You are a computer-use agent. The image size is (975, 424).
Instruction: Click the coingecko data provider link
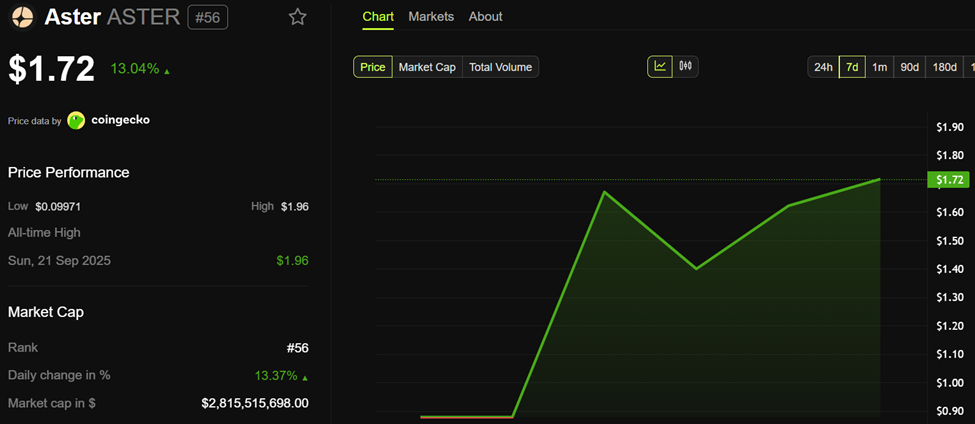point(121,121)
